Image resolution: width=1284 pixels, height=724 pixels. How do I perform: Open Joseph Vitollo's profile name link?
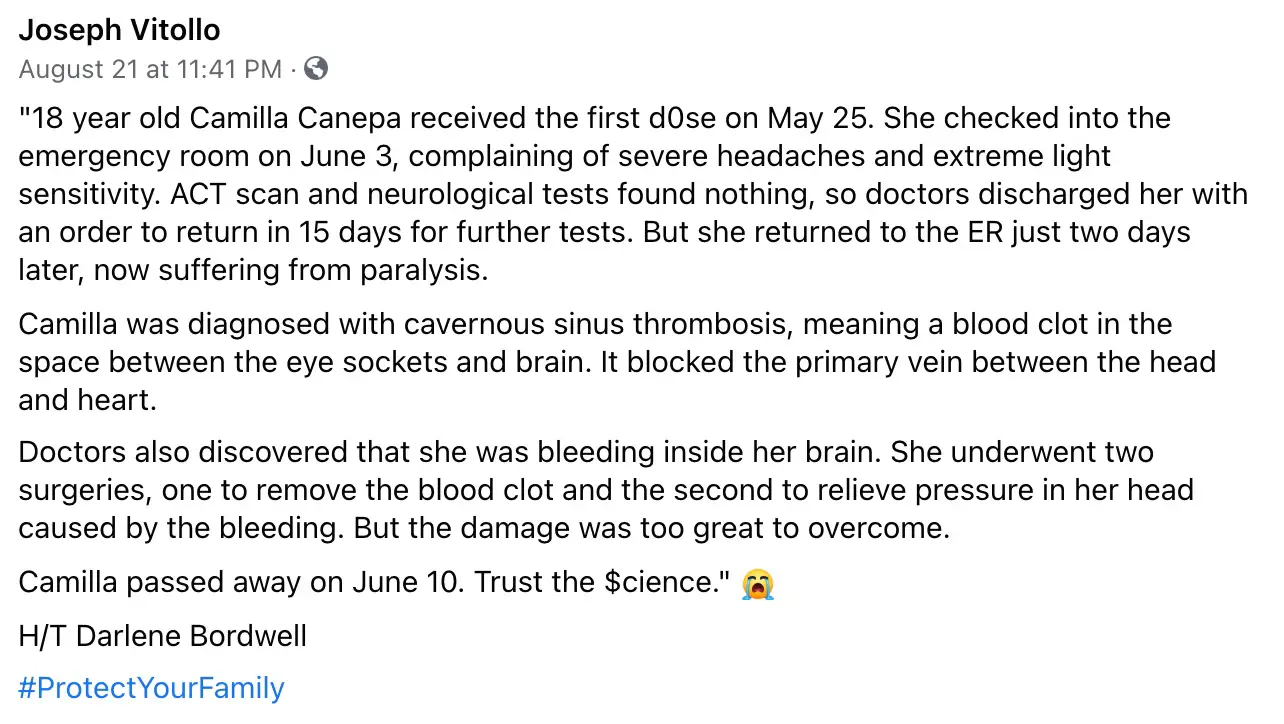(119, 31)
